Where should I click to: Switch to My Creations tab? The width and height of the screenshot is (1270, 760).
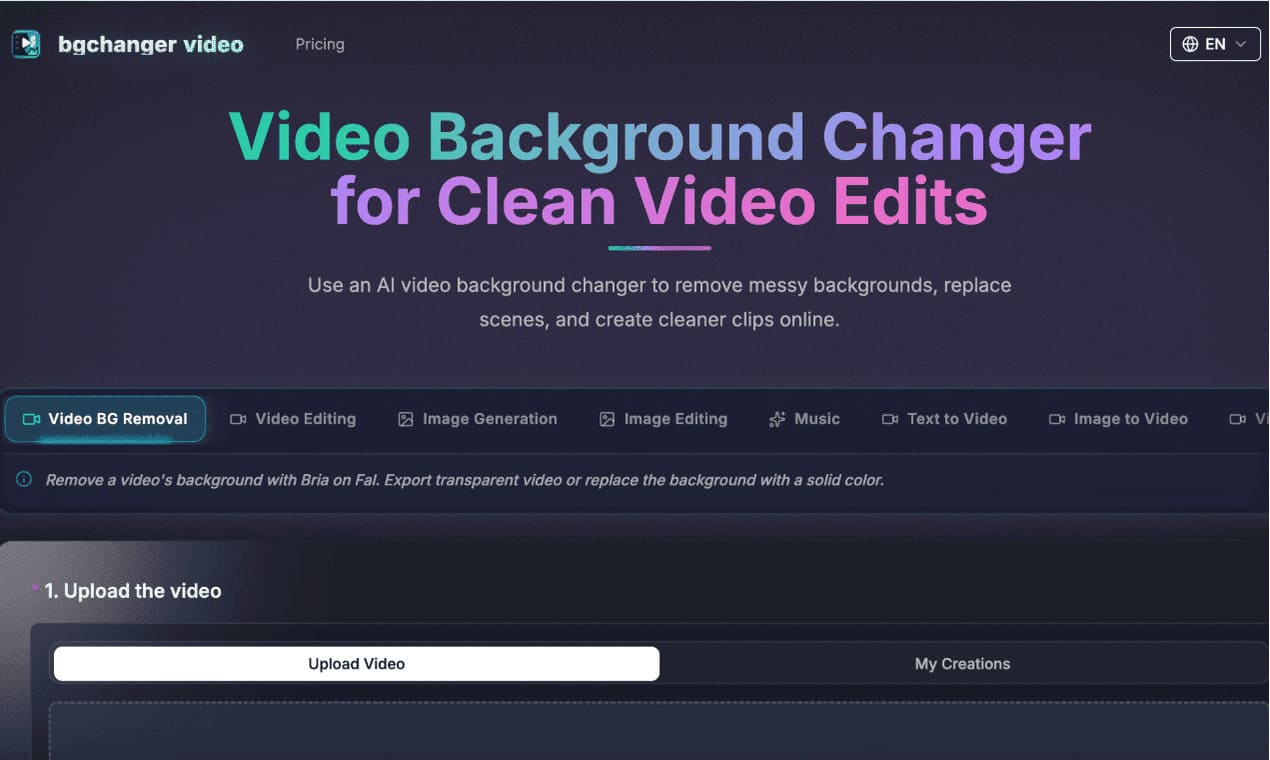coord(962,664)
